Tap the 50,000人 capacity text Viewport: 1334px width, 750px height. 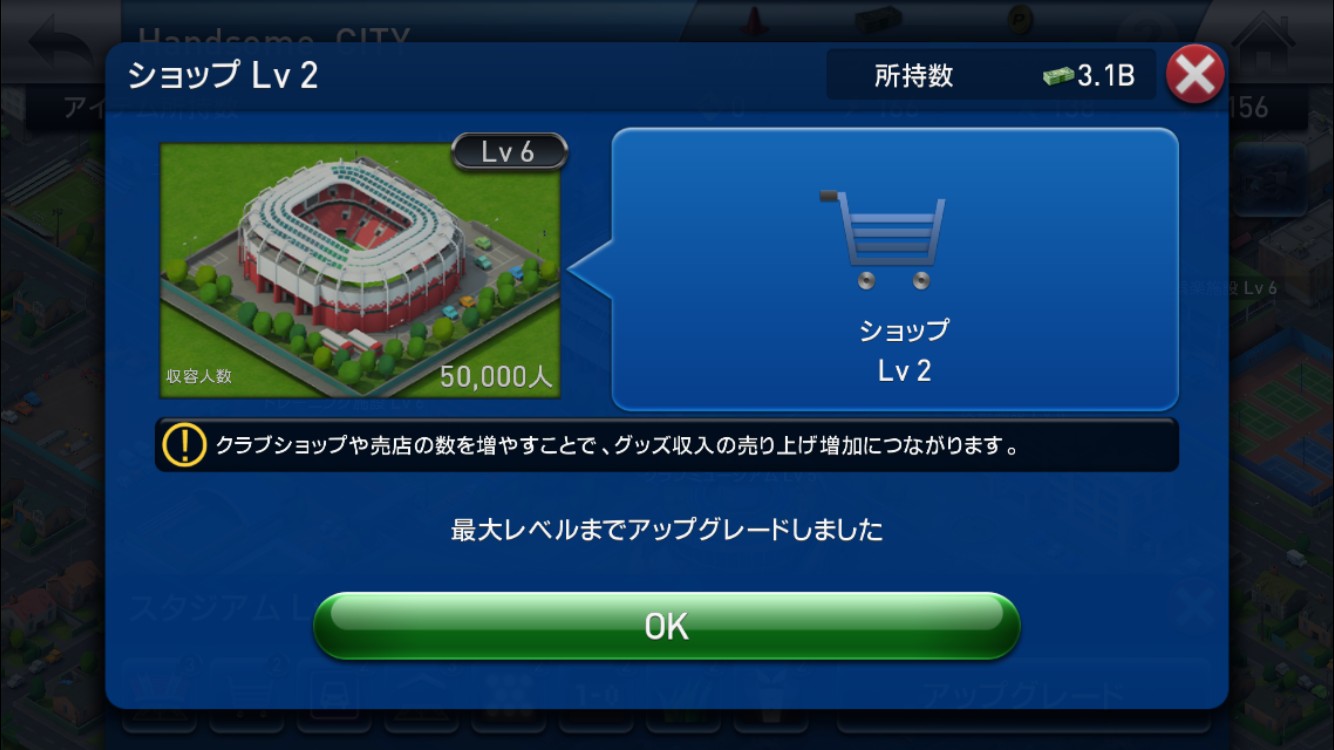point(496,376)
